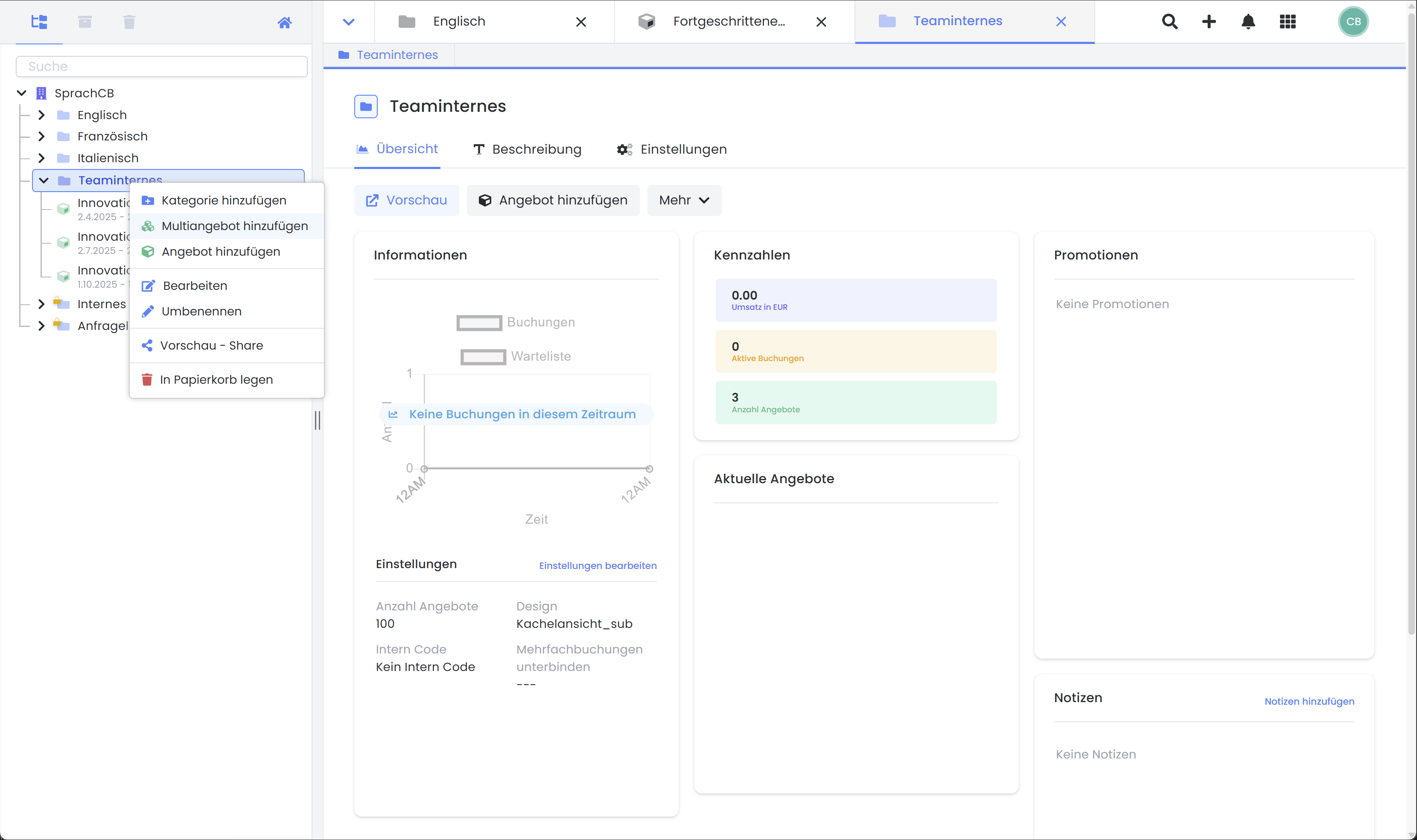Open the archive icon in sidebar header
The height and width of the screenshot is (840, 1417).
[x=85, y=22]
